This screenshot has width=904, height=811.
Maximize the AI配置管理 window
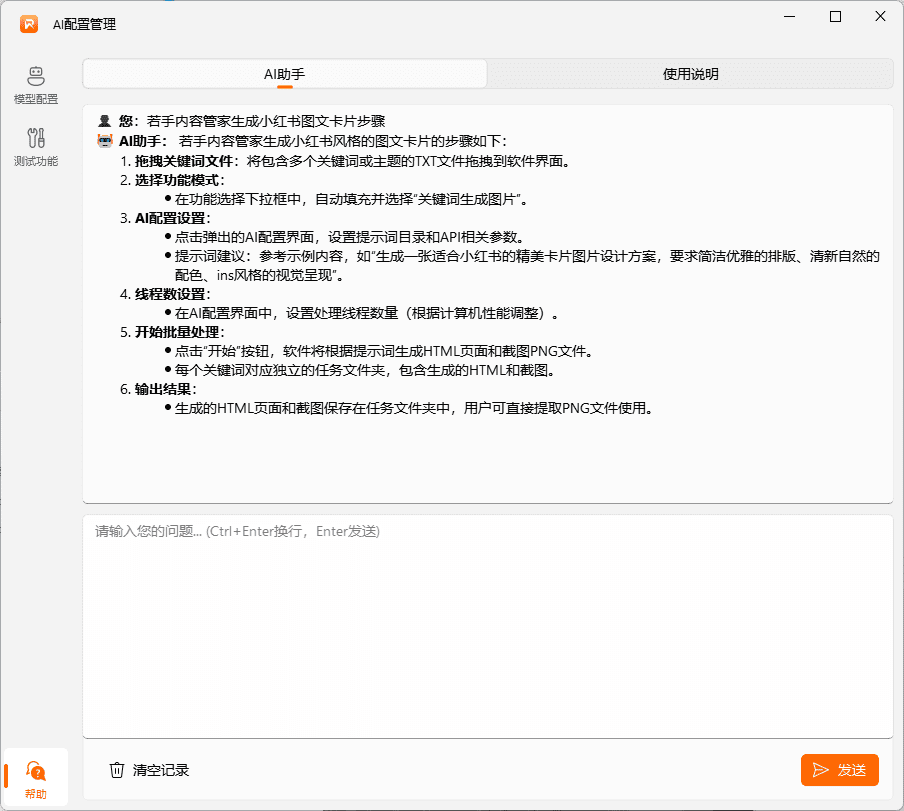834,16
